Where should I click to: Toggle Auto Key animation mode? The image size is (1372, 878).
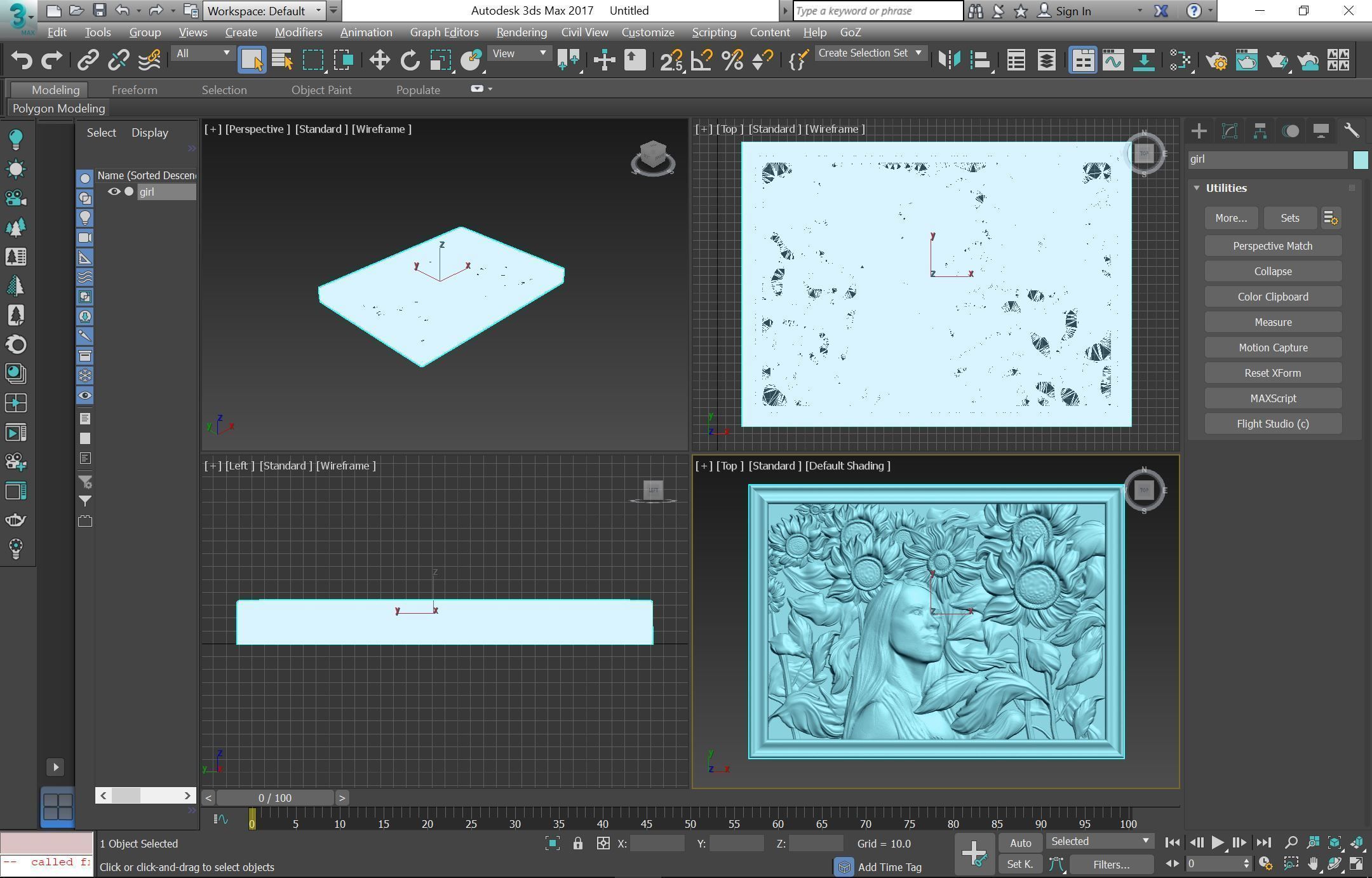click(x=1020, y=843)
